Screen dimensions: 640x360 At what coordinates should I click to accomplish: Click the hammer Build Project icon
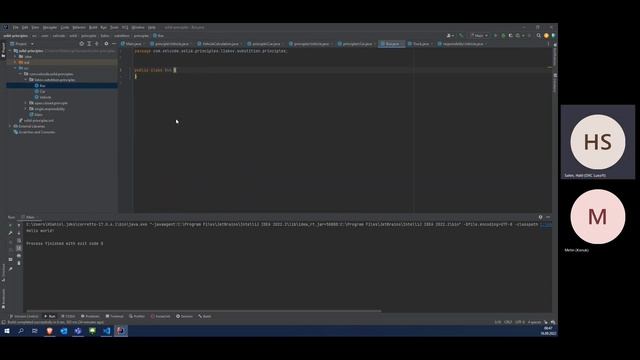click(461, 36)
